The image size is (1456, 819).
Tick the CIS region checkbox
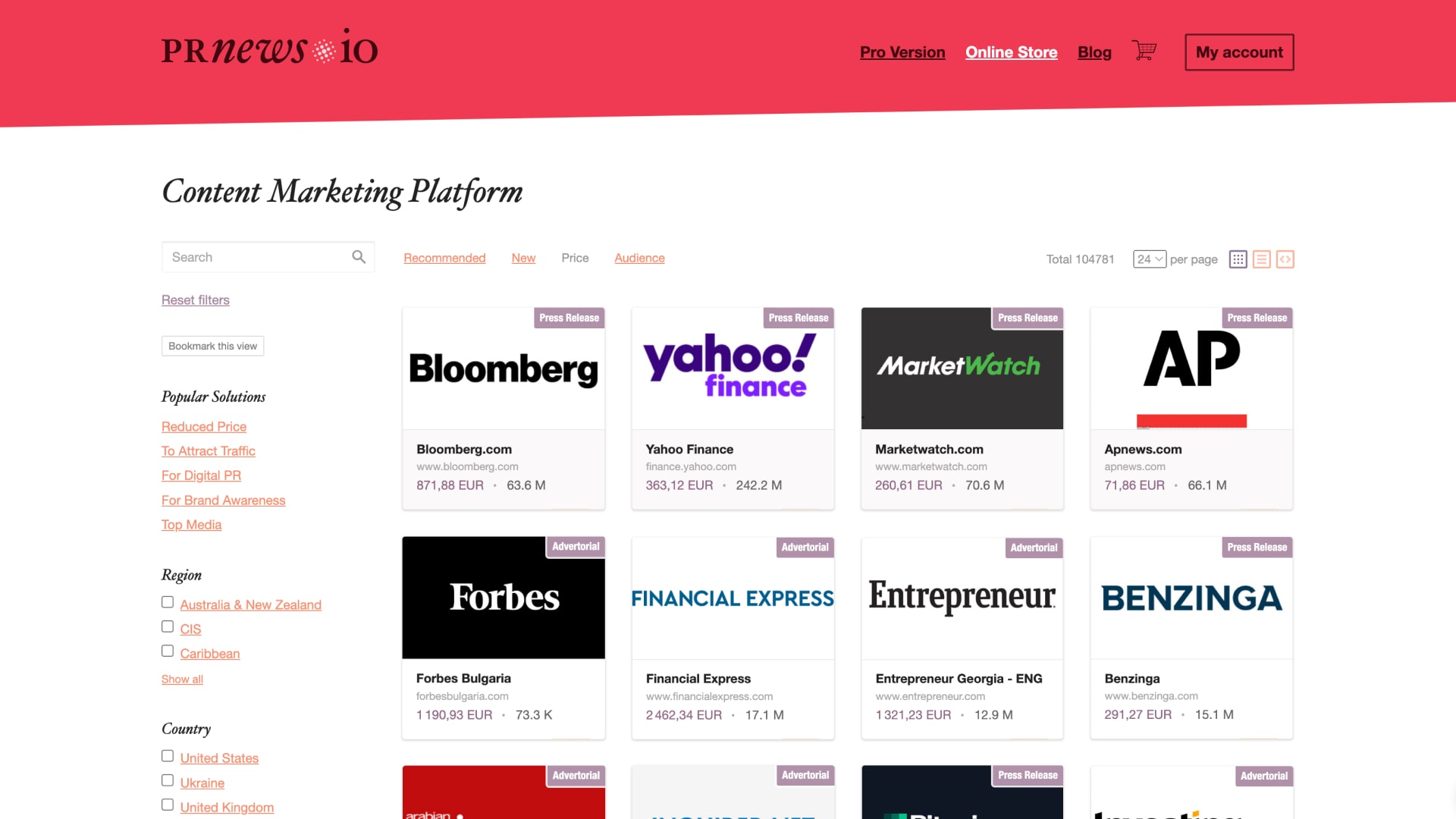[x=168, y=626]
